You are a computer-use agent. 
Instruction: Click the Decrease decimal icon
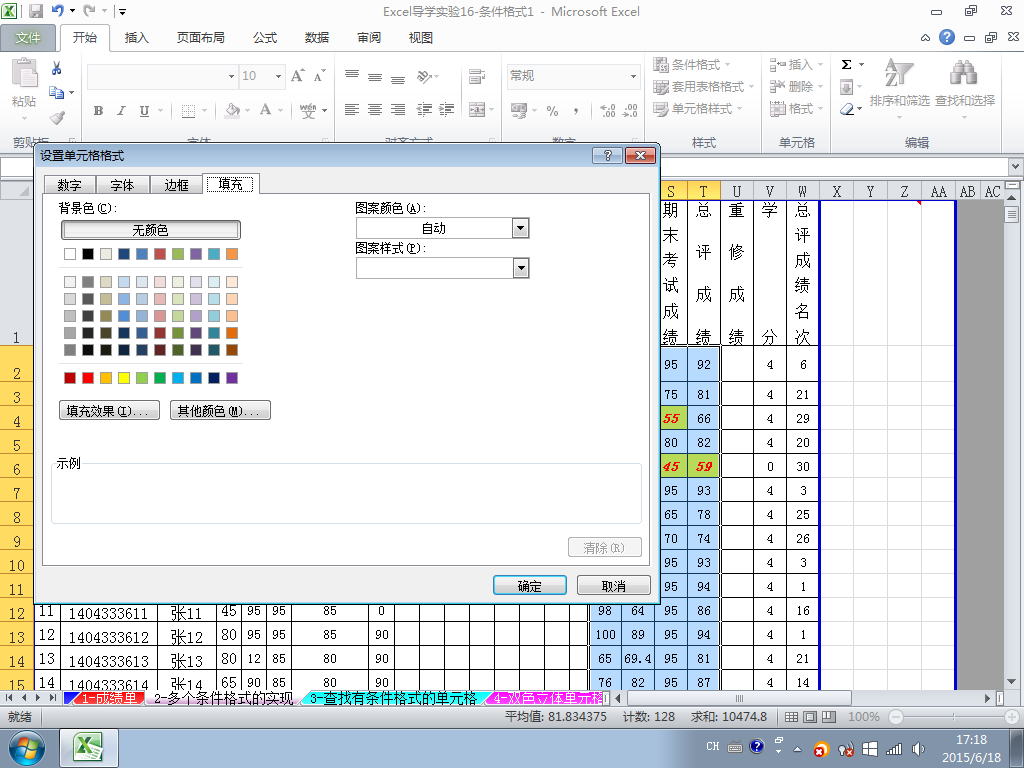[x=630, y=110]
